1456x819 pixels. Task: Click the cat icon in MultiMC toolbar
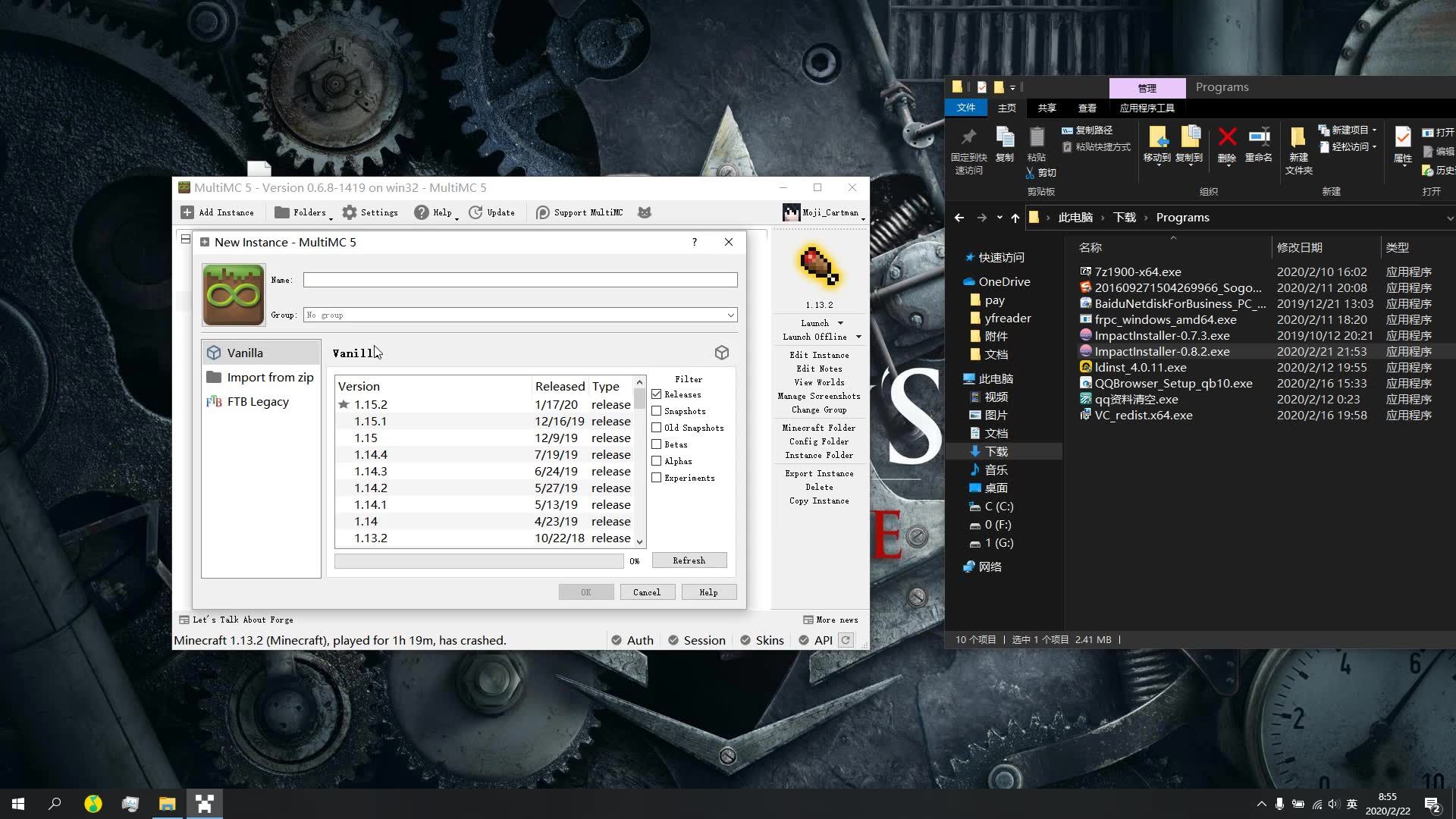point(645,212)
